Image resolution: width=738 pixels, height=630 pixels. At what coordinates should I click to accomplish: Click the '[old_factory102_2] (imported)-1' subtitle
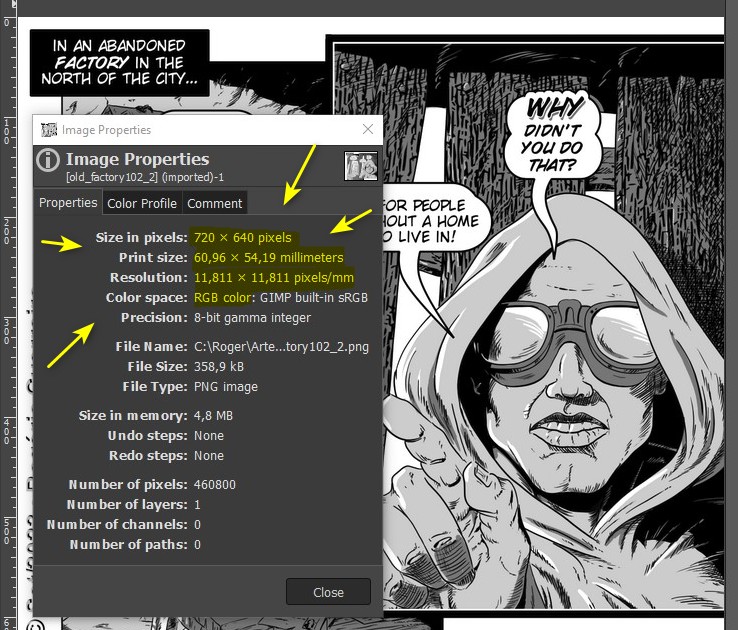tap(145, 177)
